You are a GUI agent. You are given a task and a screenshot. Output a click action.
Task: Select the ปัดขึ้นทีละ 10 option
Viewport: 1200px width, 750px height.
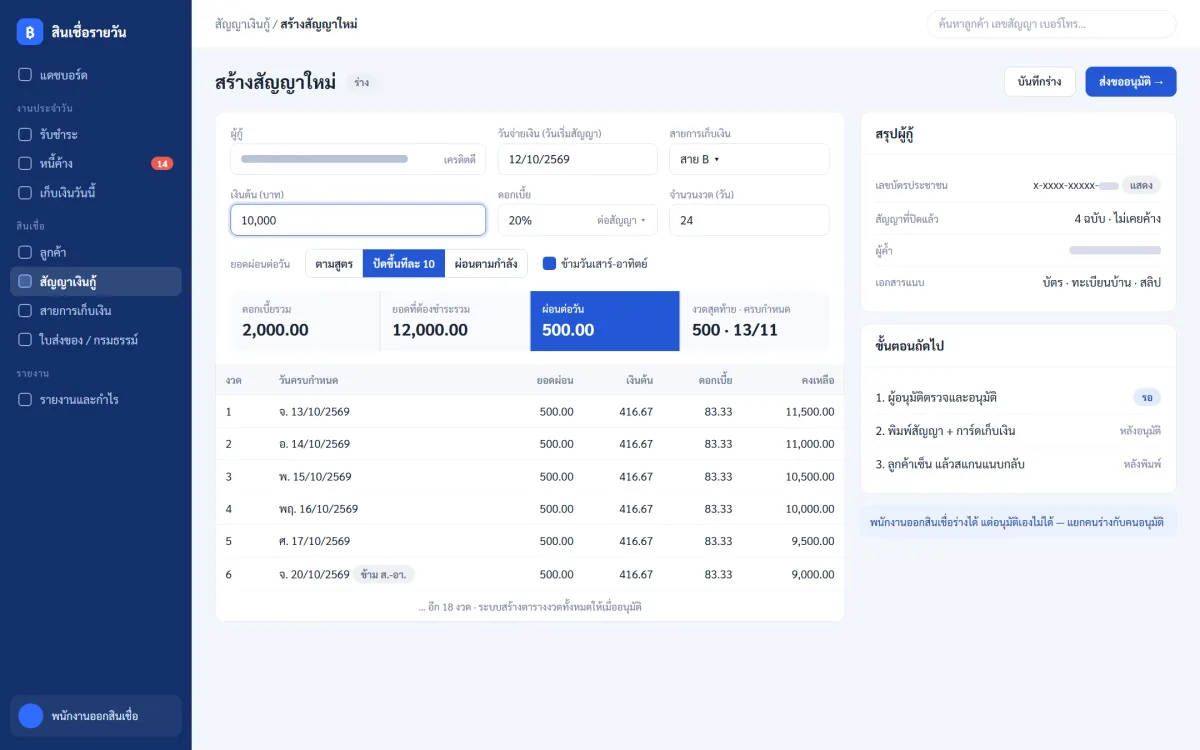pos(404,264)
